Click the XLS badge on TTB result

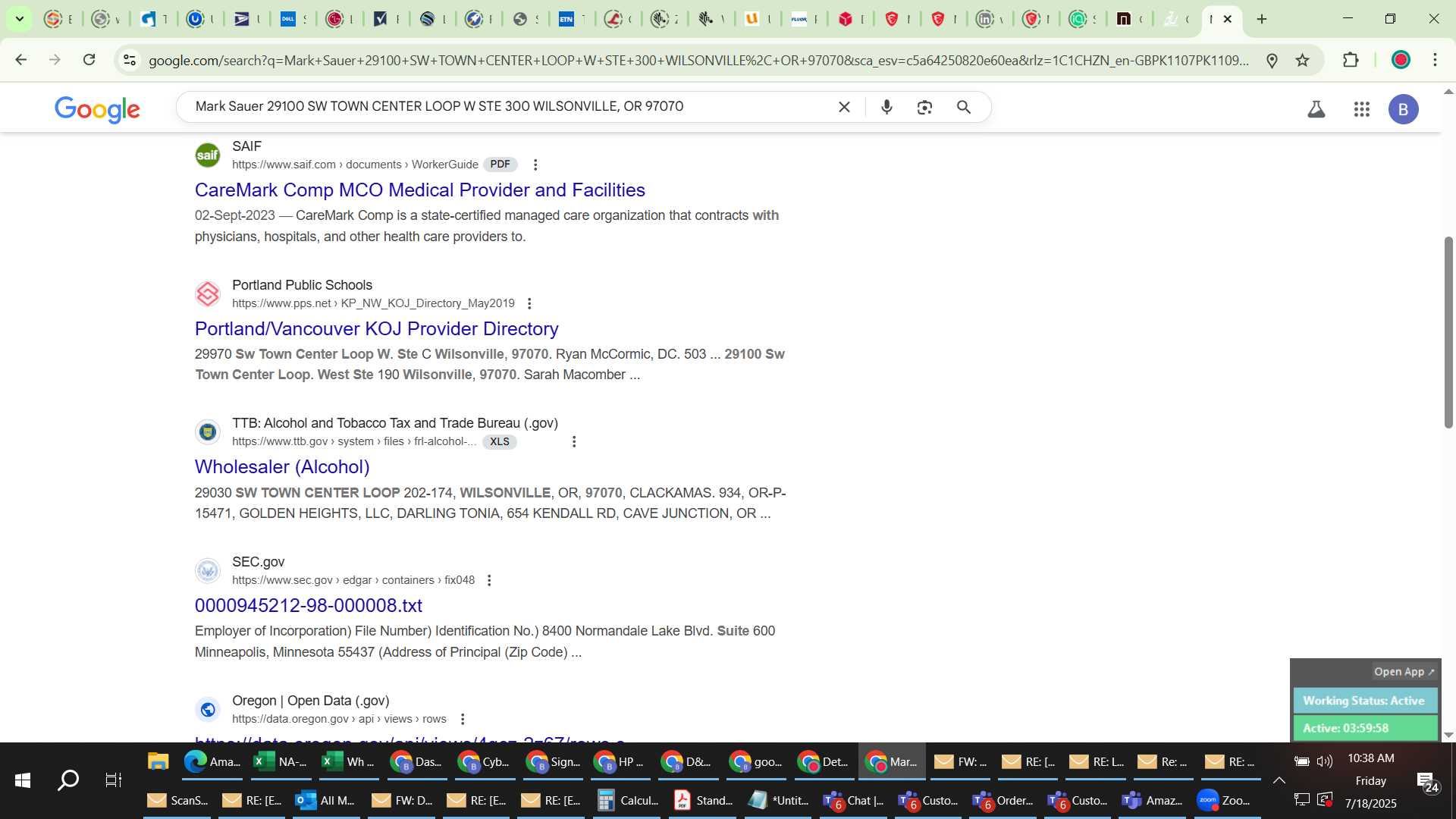pos(500,441)
